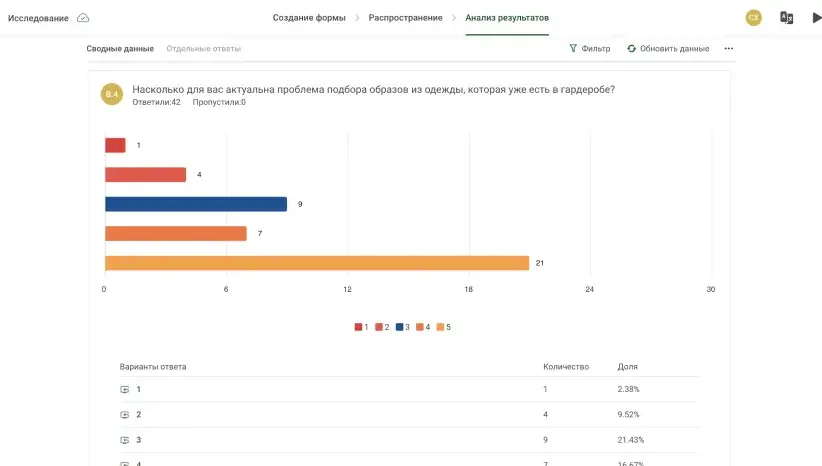The image size is (822, 466).
Task: Open the Анализ результатов step
Action: coord(507,18)
